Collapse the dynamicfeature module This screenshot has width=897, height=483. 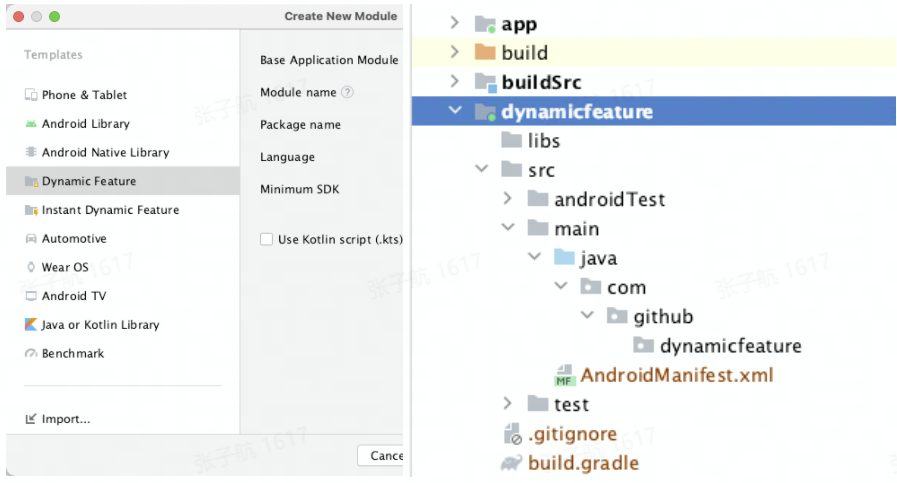455,111
